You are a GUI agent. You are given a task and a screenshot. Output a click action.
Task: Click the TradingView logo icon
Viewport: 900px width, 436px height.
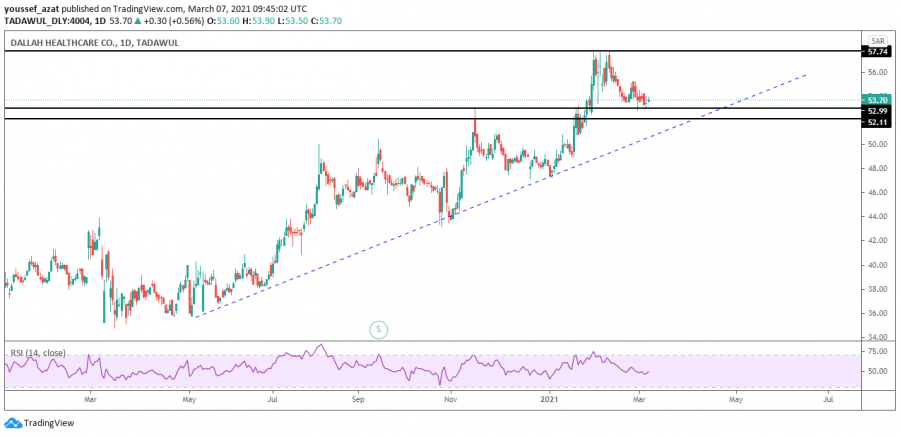coord(12,423)
